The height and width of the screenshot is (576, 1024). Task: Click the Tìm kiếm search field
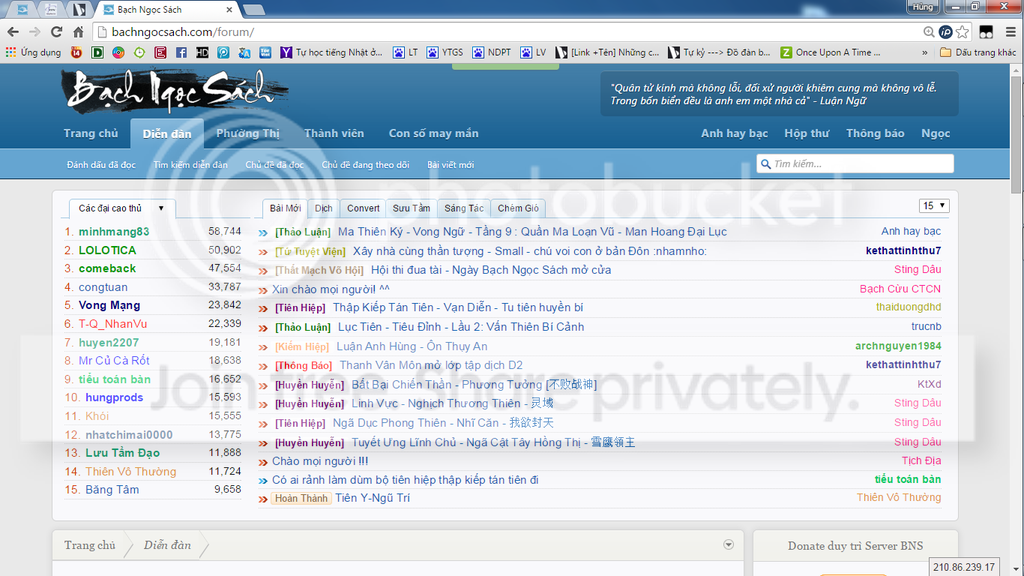pos(860,164)
